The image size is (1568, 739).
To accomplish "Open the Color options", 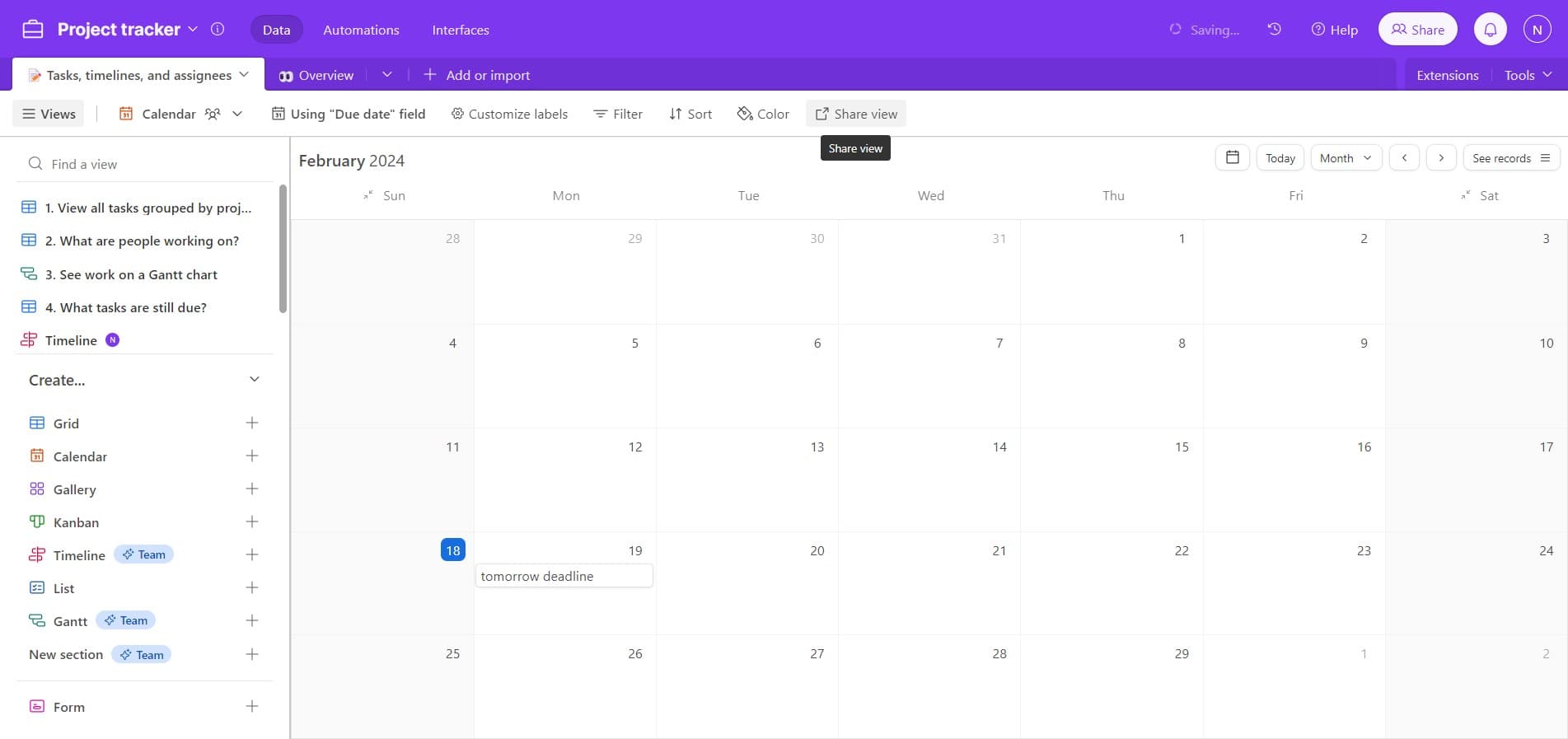I will pos(763,114).
